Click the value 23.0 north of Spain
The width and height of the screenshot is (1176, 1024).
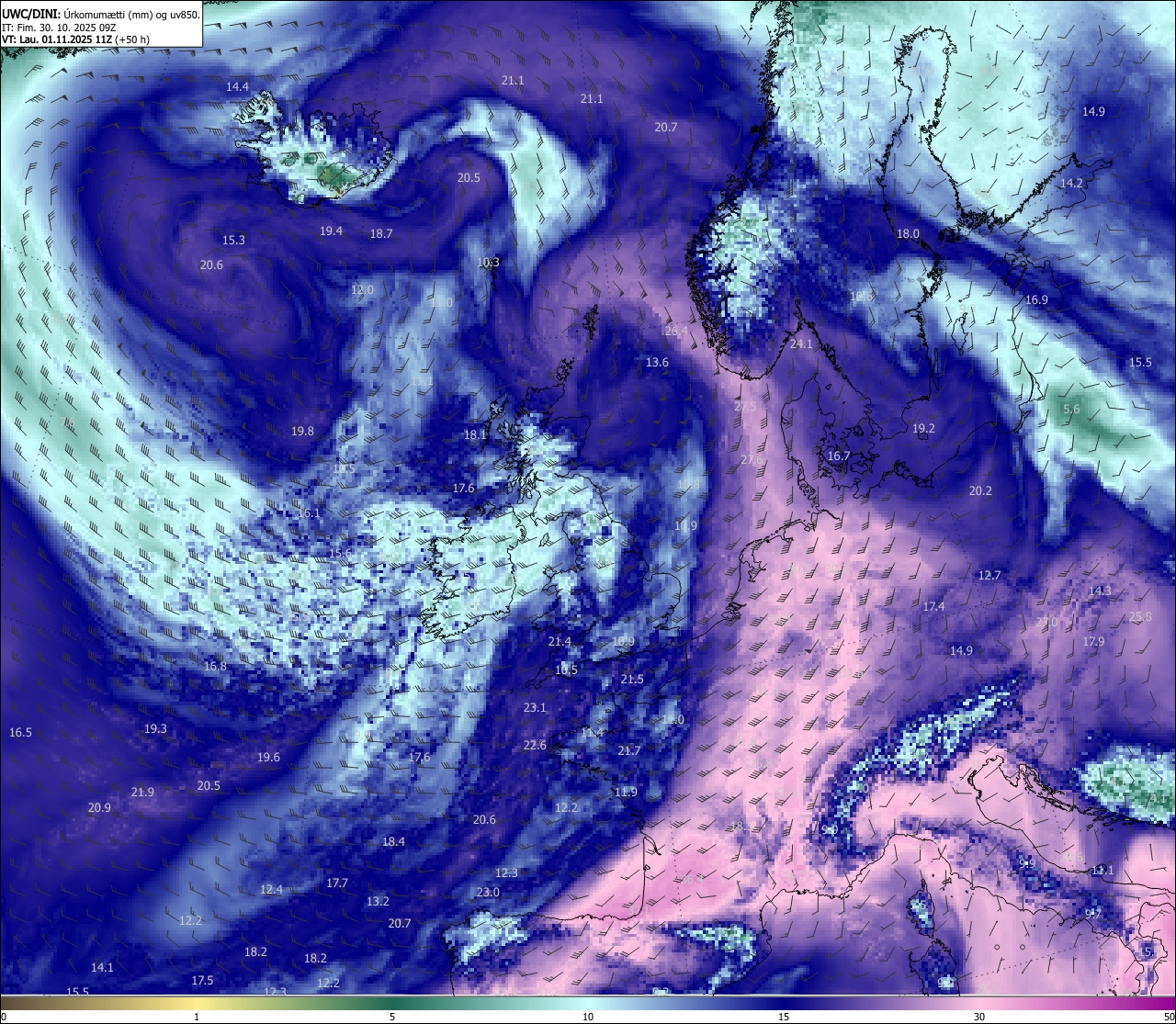(488, 892)
